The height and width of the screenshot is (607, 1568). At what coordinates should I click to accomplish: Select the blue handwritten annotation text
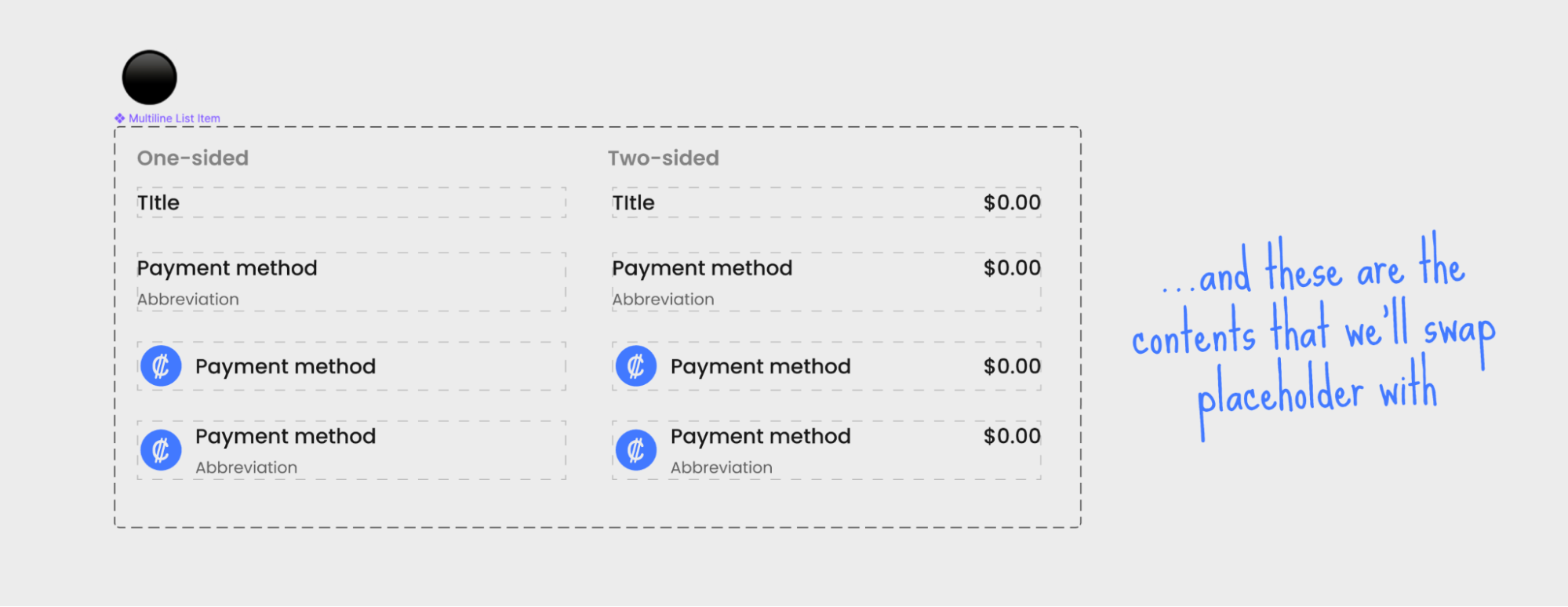(1314, 333)
